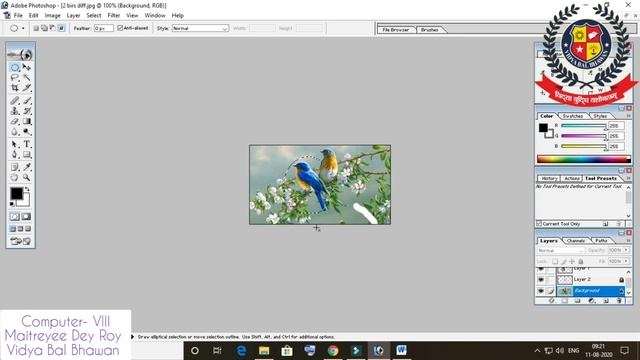640x360 pixels.
Task: Open the layer Opacity dropdown arrow
Action: 626,250
